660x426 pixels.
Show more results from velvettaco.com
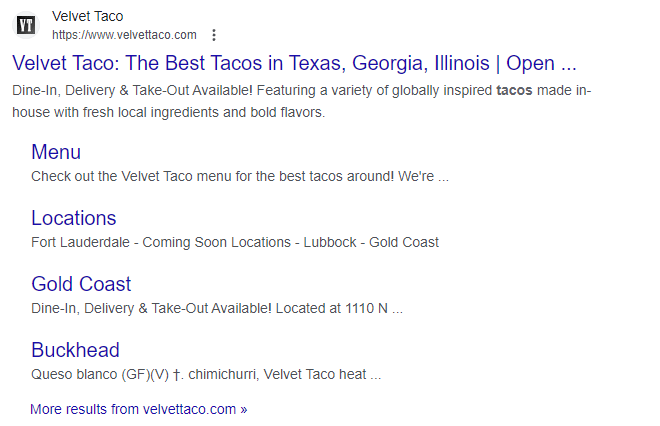pos(138,409)
